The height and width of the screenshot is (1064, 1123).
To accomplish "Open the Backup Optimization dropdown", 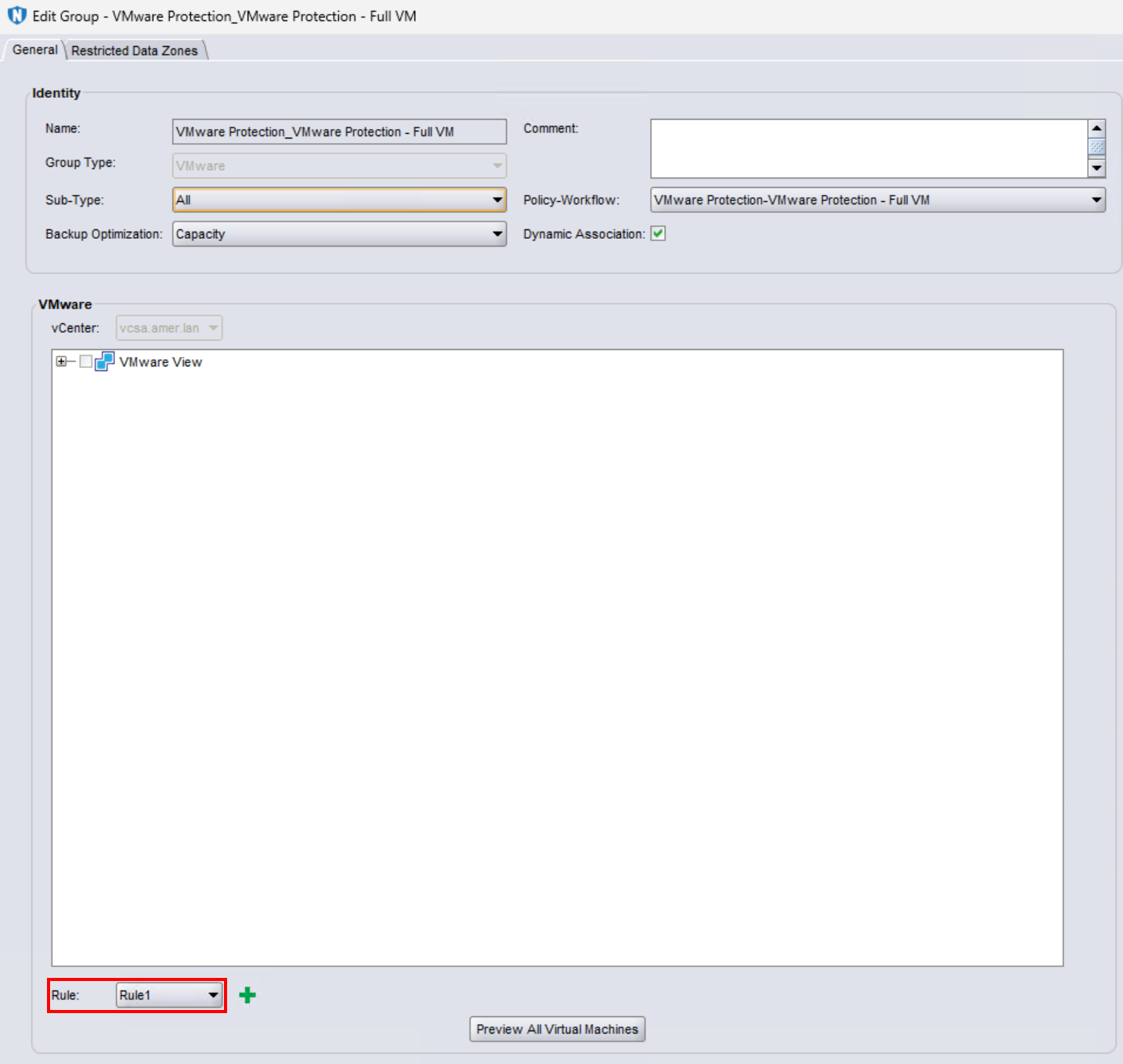I will pyautogui.click(x=497, y=233).
